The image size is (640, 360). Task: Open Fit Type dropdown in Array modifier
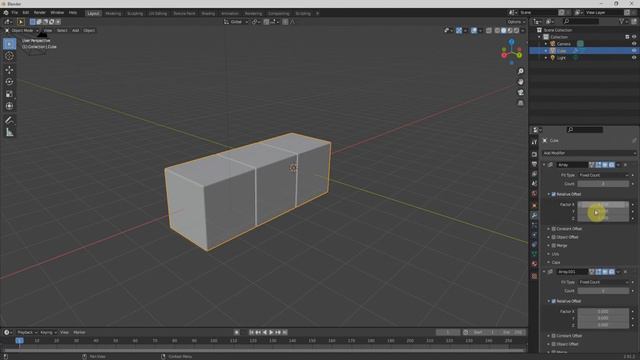click(x=603, y=175)
